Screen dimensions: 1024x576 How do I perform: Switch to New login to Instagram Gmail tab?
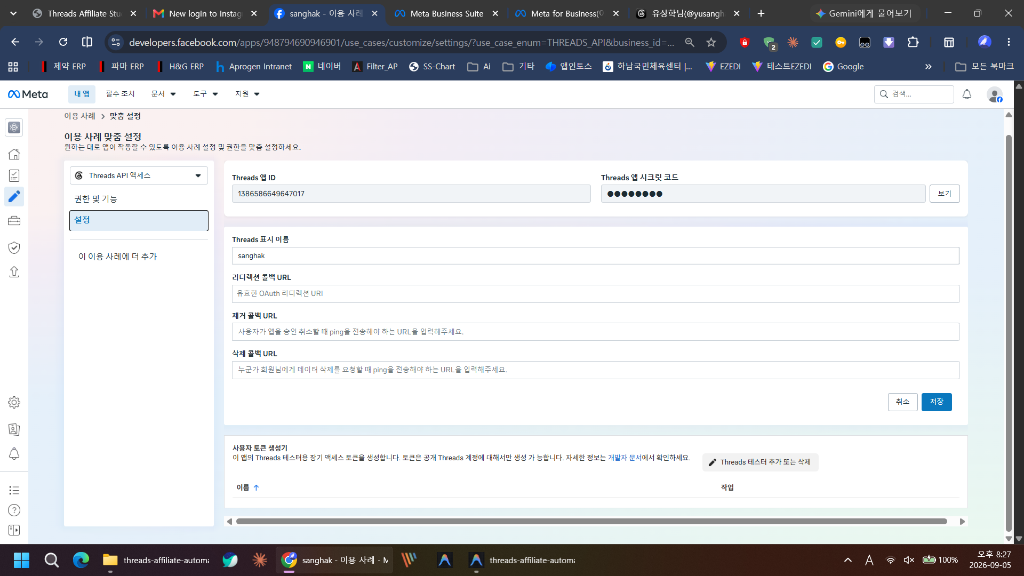coord(205,13)
